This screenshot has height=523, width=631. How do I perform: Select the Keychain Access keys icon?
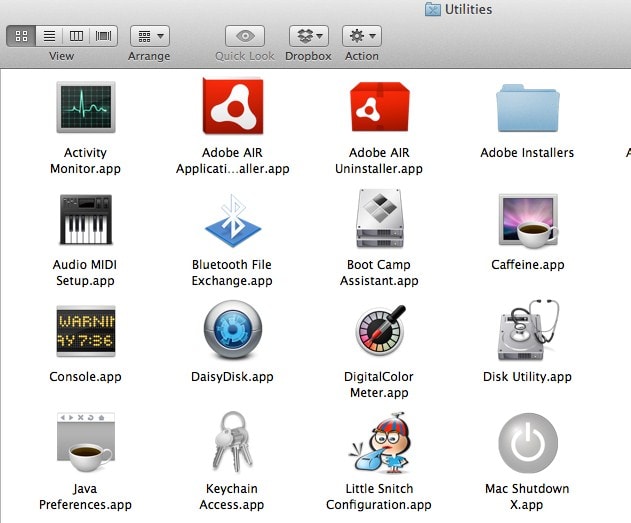coord(233,441)
